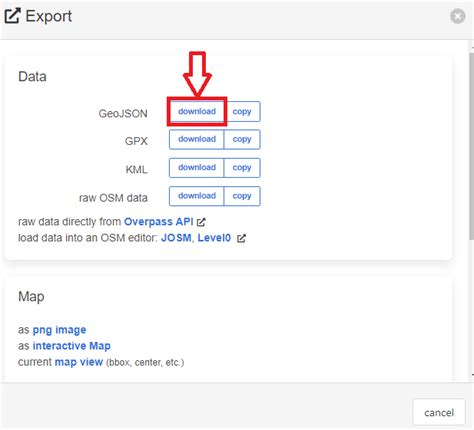Download the KML file
The image size is (474, 430).
pyautogui.click(x=197, y=168)
